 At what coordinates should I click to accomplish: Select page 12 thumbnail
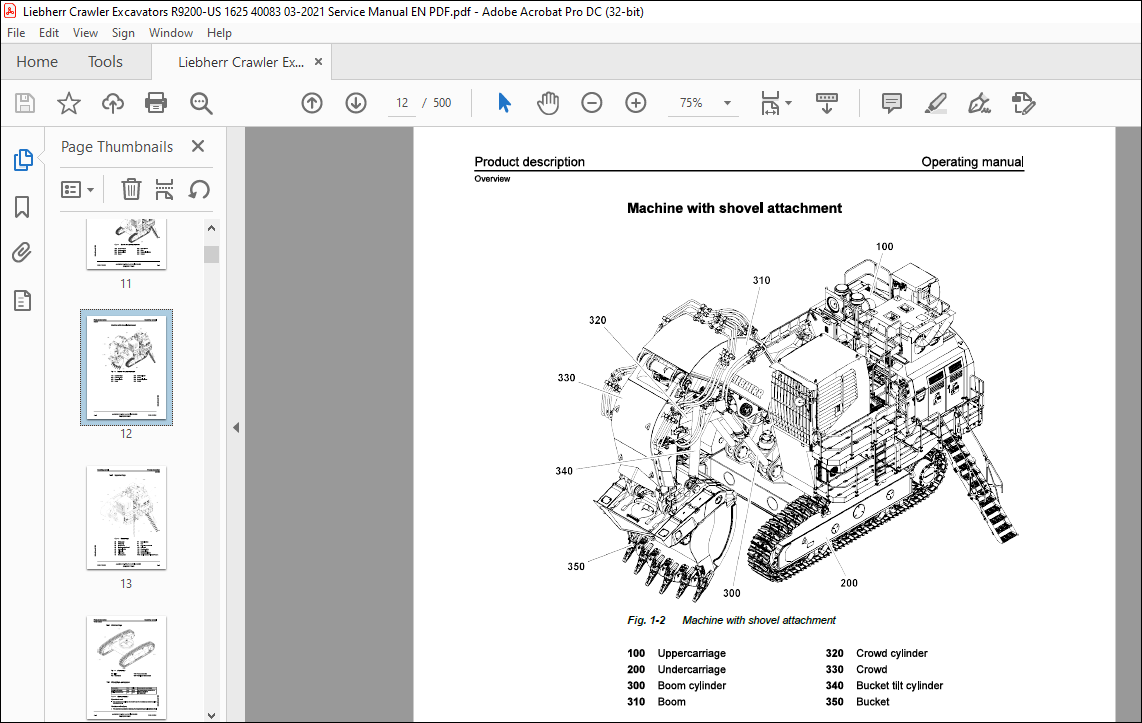click(126, 368)
